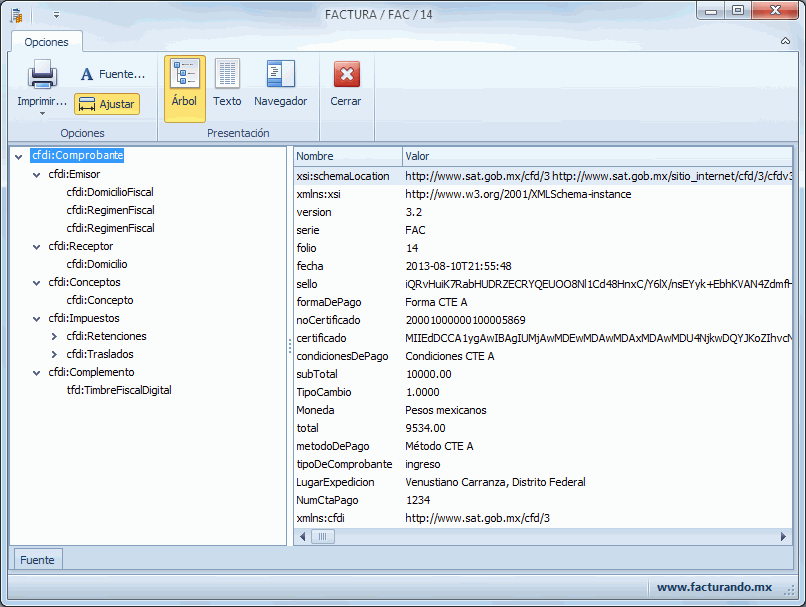Expand the cfdi:Retenciones node
Image resolution: width=806 pixels, height=607 pixels.
[54, 337]
